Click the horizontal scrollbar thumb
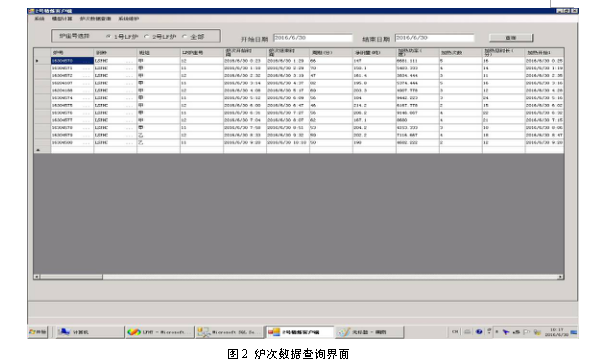This screenshot has width=596, height=362. click(71, 277)
